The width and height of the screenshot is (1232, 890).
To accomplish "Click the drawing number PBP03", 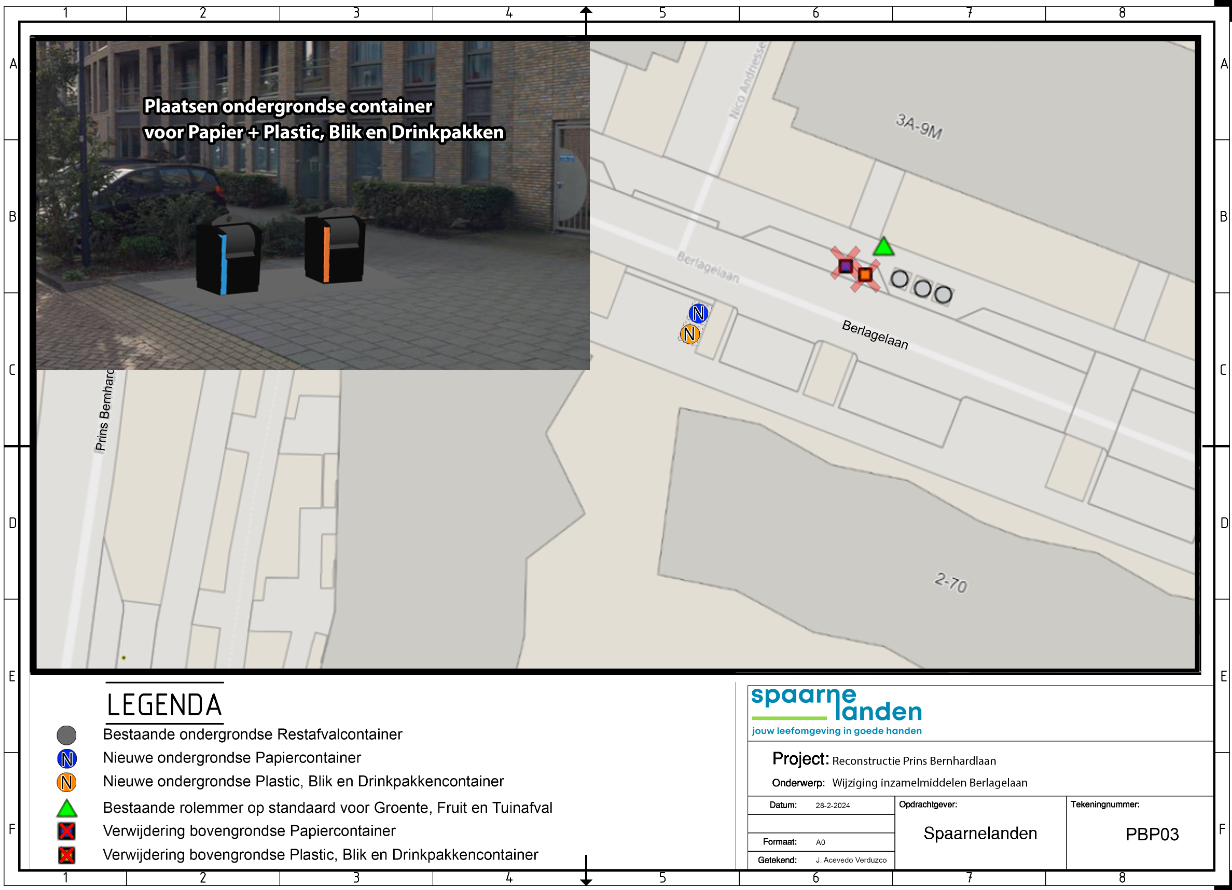I will (1152, 834).
